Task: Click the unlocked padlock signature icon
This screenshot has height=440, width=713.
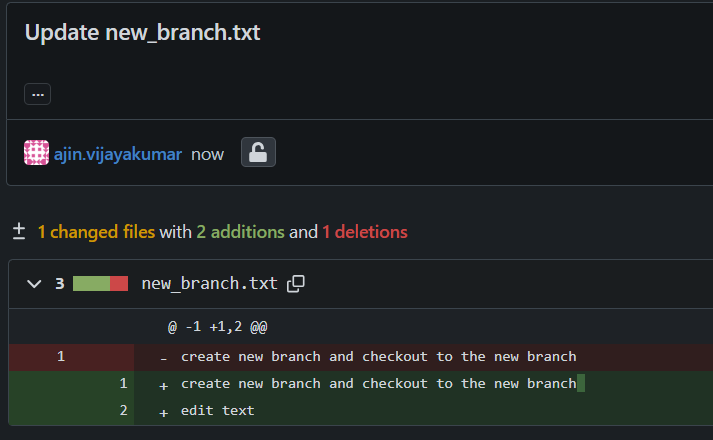Action: tap(258, 153)
